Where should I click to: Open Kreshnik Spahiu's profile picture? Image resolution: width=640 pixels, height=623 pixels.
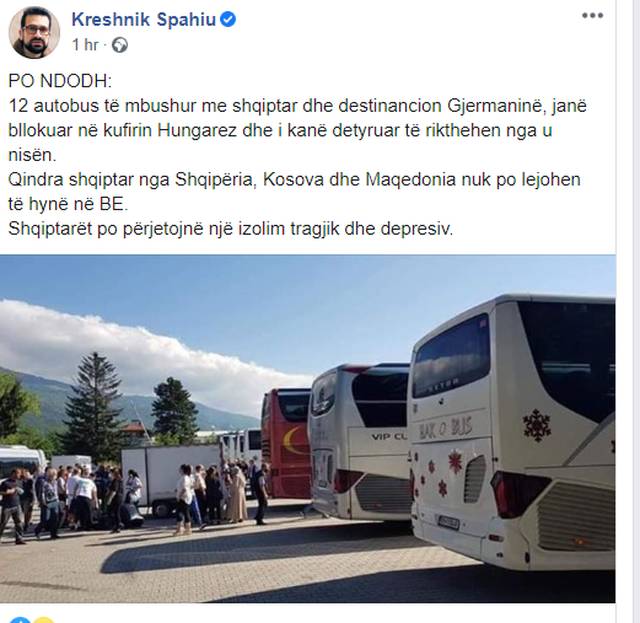point(34,33)
